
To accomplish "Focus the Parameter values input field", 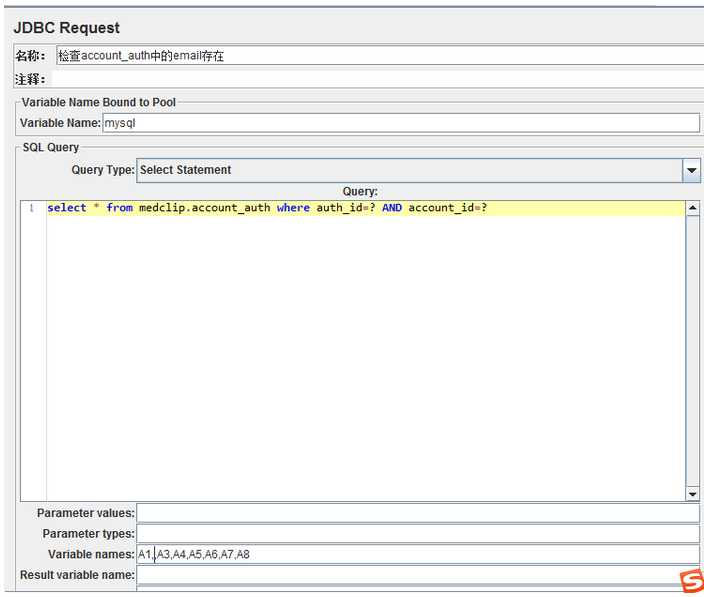I will pos(418,513).
